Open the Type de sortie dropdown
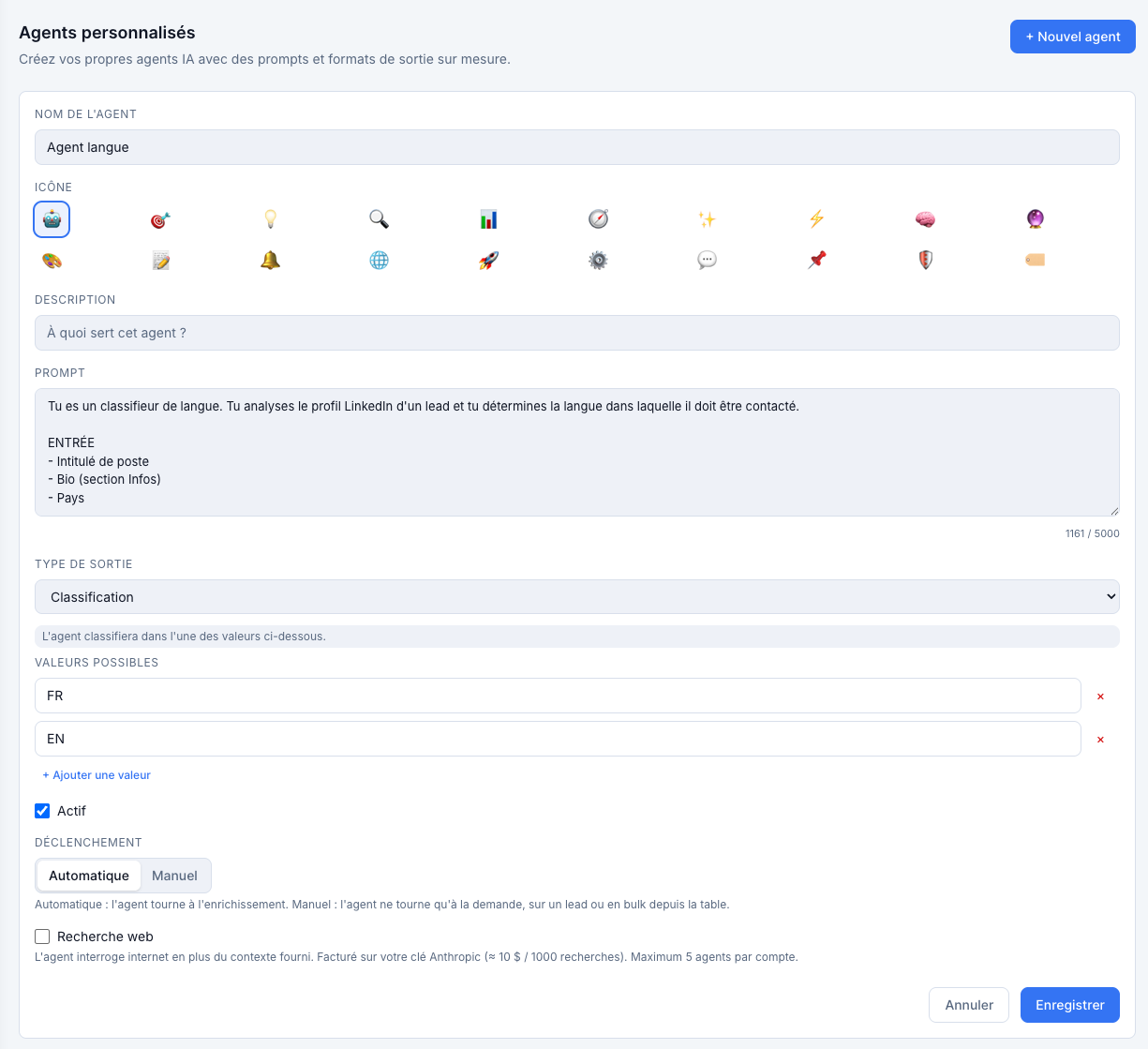 coord(577,597)
